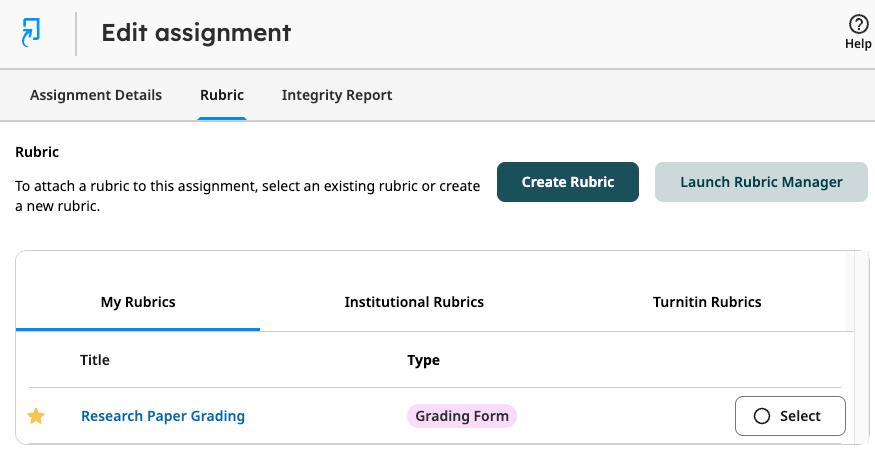
Task: Click the Grading Form type badge
Action: [462, 416]
